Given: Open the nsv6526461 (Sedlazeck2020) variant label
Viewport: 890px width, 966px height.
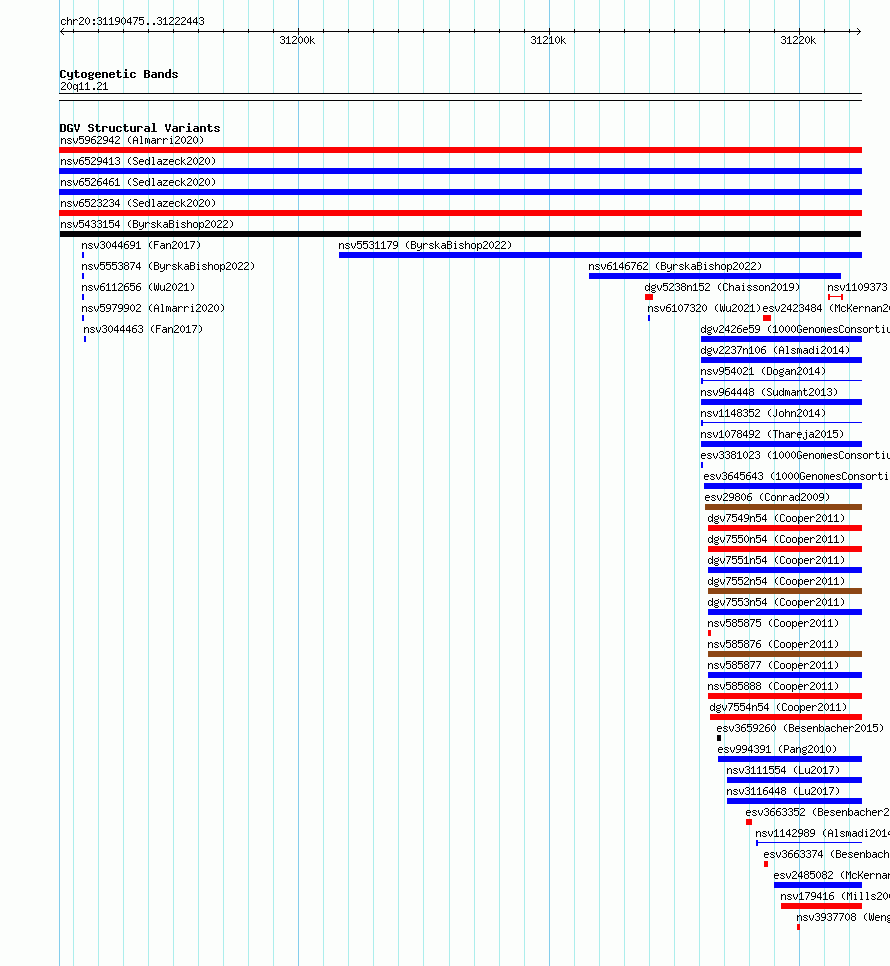Looking at the screenshot, I should [x=138, y=182].
